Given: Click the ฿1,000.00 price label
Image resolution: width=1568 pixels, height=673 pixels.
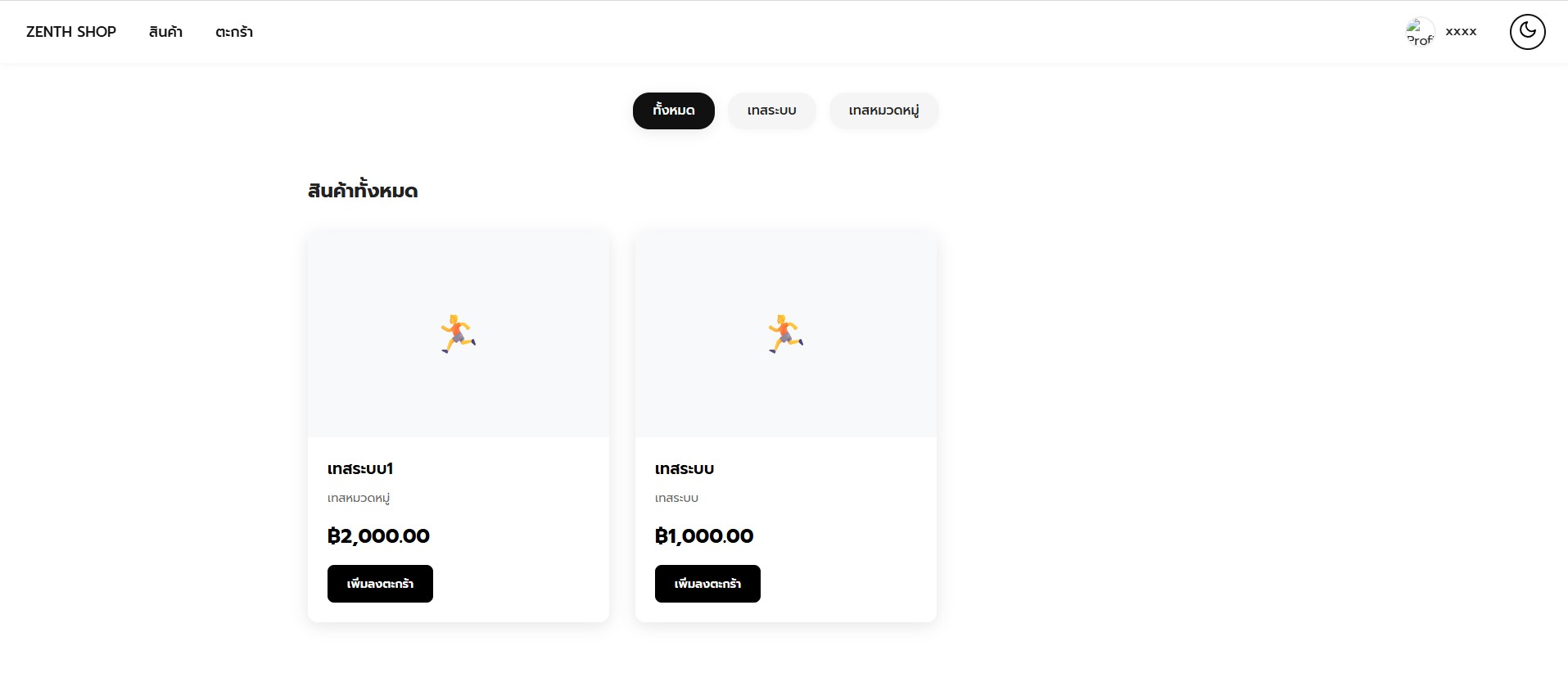Looking at the screenshot, I should 704,535.
